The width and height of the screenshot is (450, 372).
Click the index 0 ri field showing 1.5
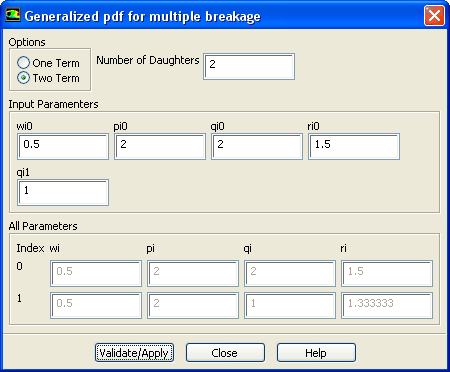387,274
